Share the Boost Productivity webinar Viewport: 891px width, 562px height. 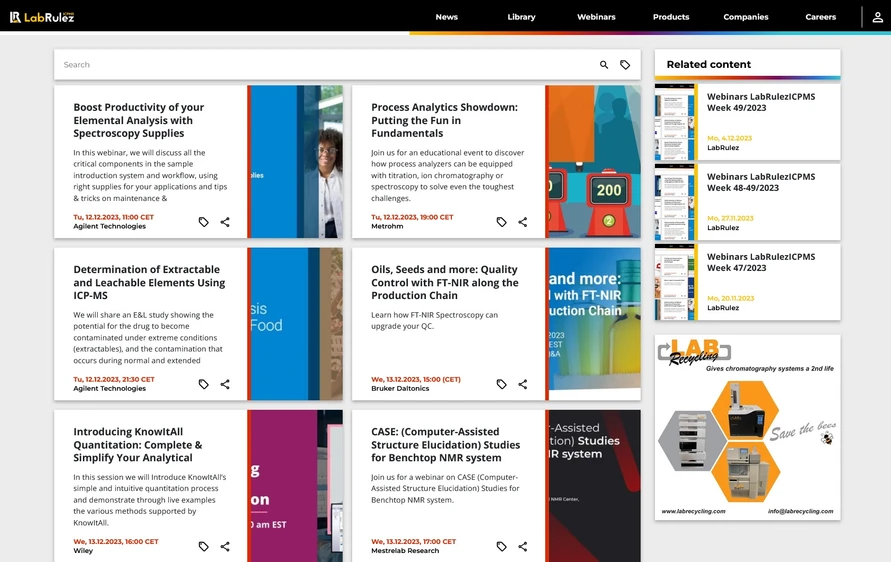225,222
